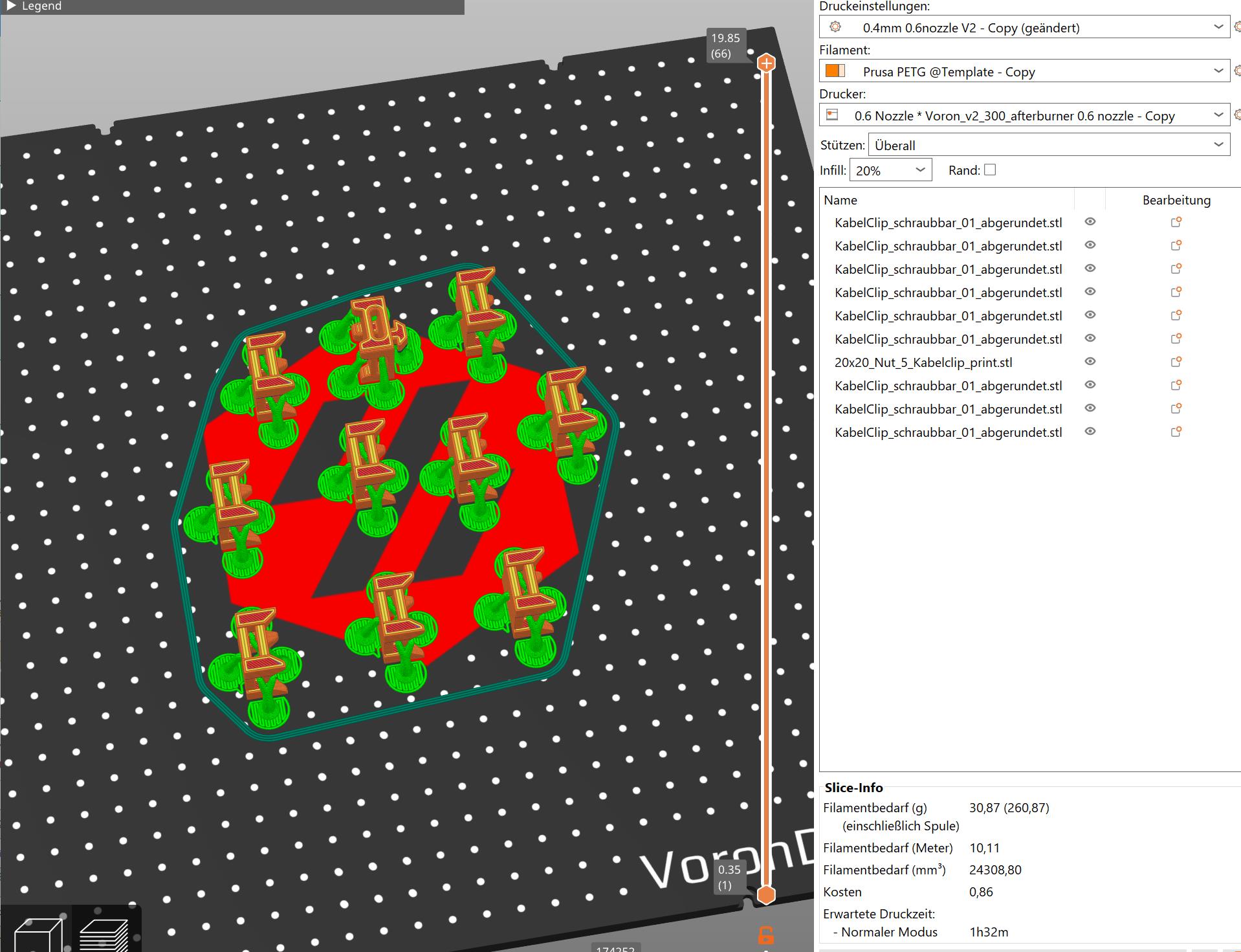
Task: Click the Bearbeitung column header
Action: pos(1176,200)
